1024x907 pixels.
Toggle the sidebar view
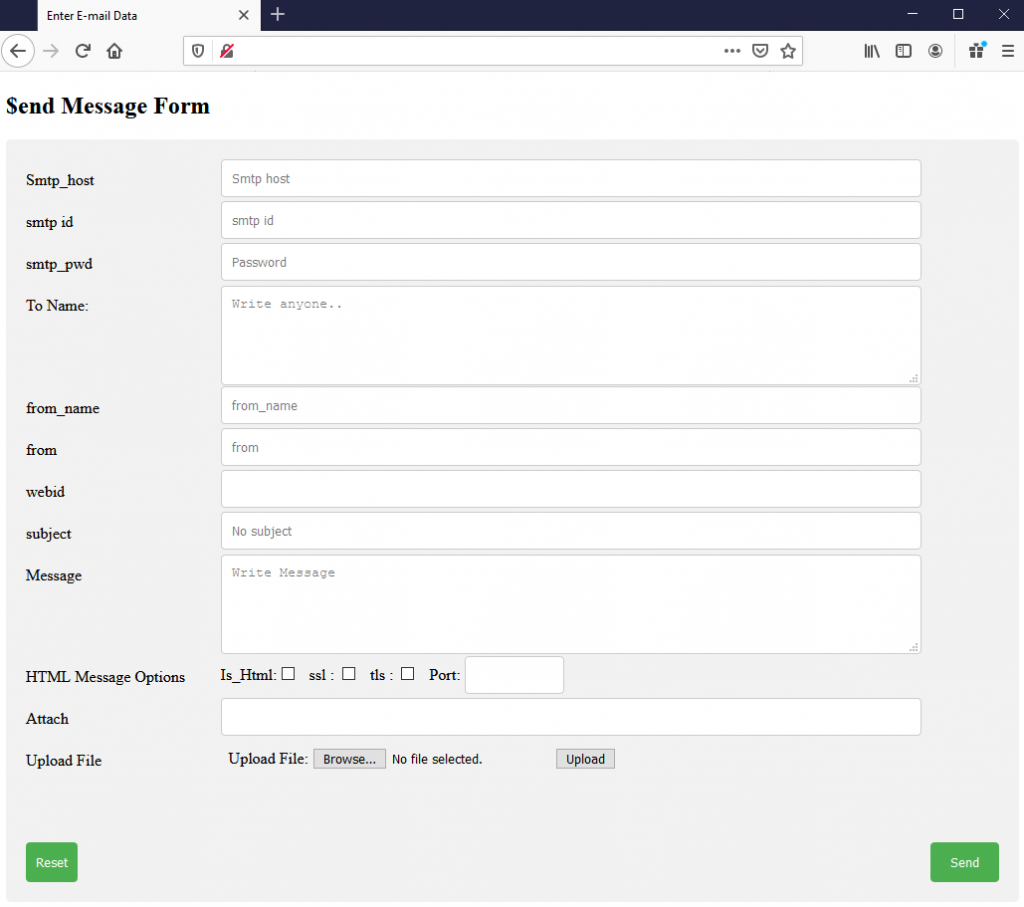coord(903,51)
